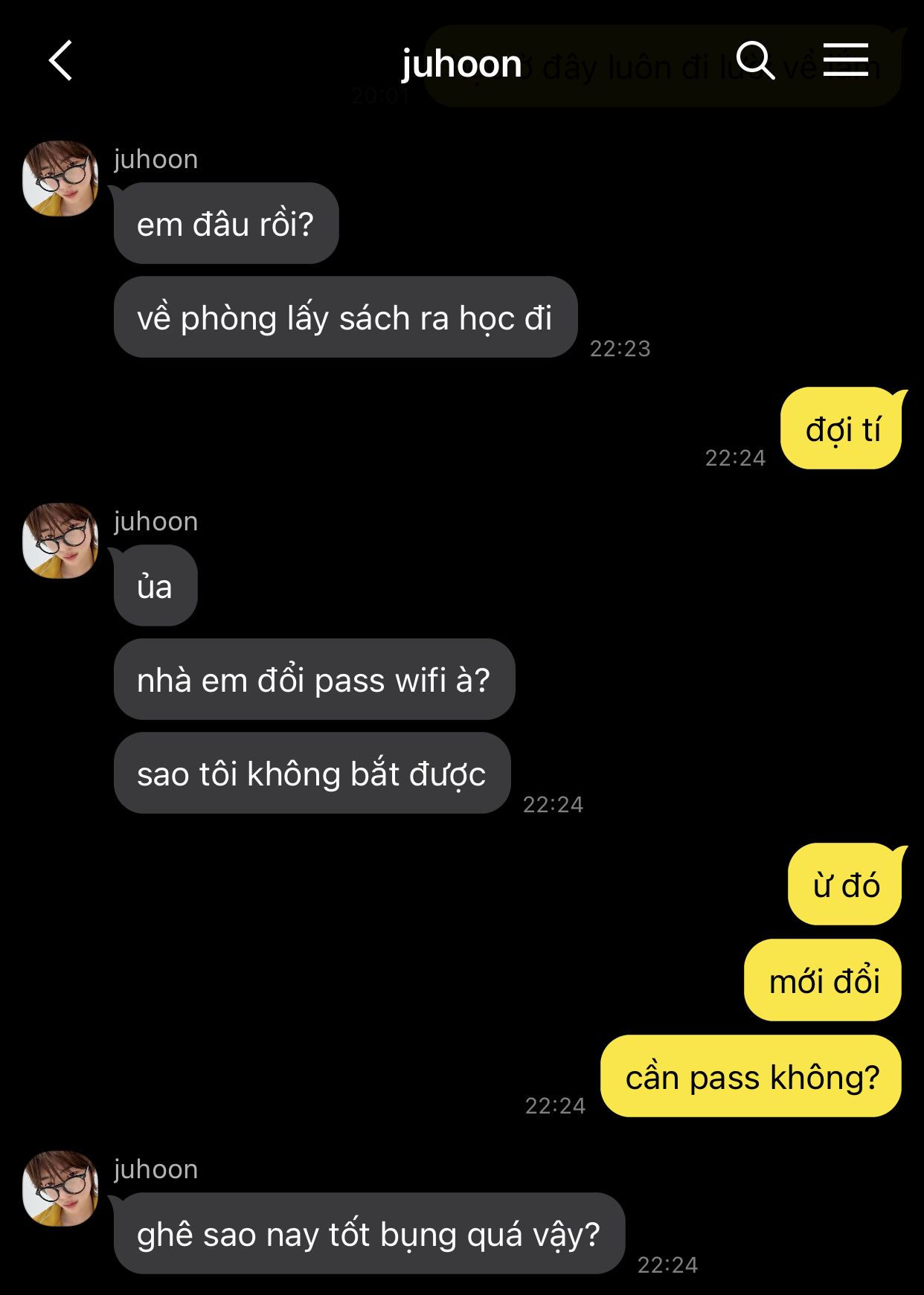The width and height of the screenshot is (924, 1295).
Task: Tap juhoon's avatar beside the "ủa" message
Action: point(60,541)
